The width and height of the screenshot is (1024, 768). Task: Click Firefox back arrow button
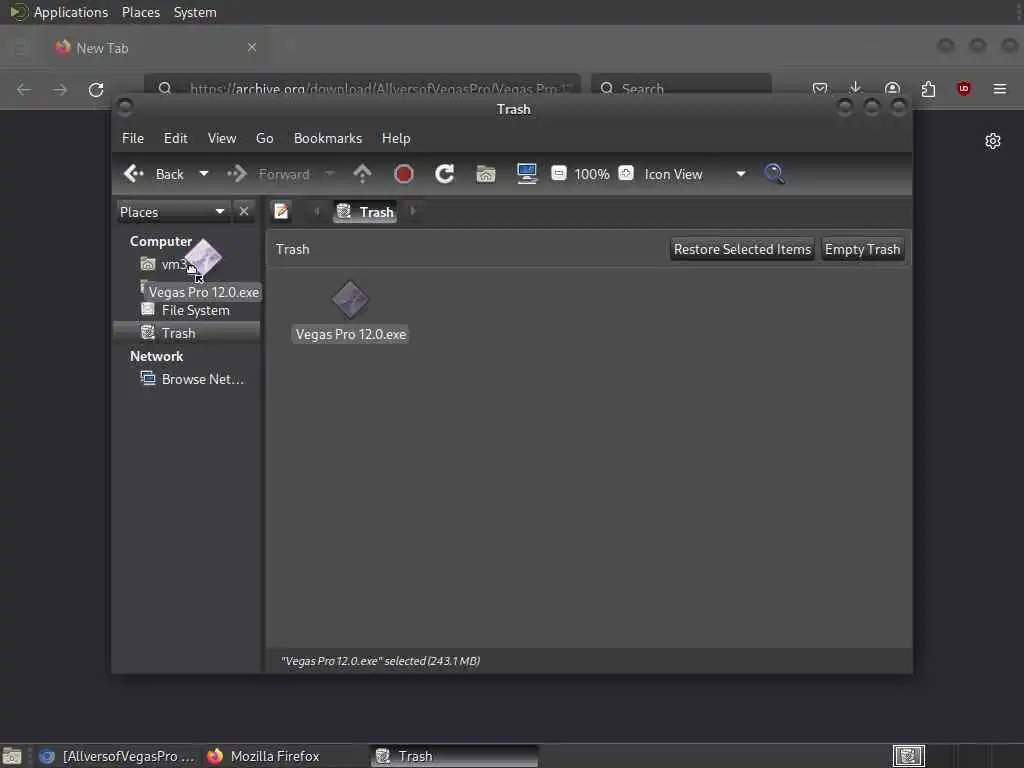click(24, 89)
